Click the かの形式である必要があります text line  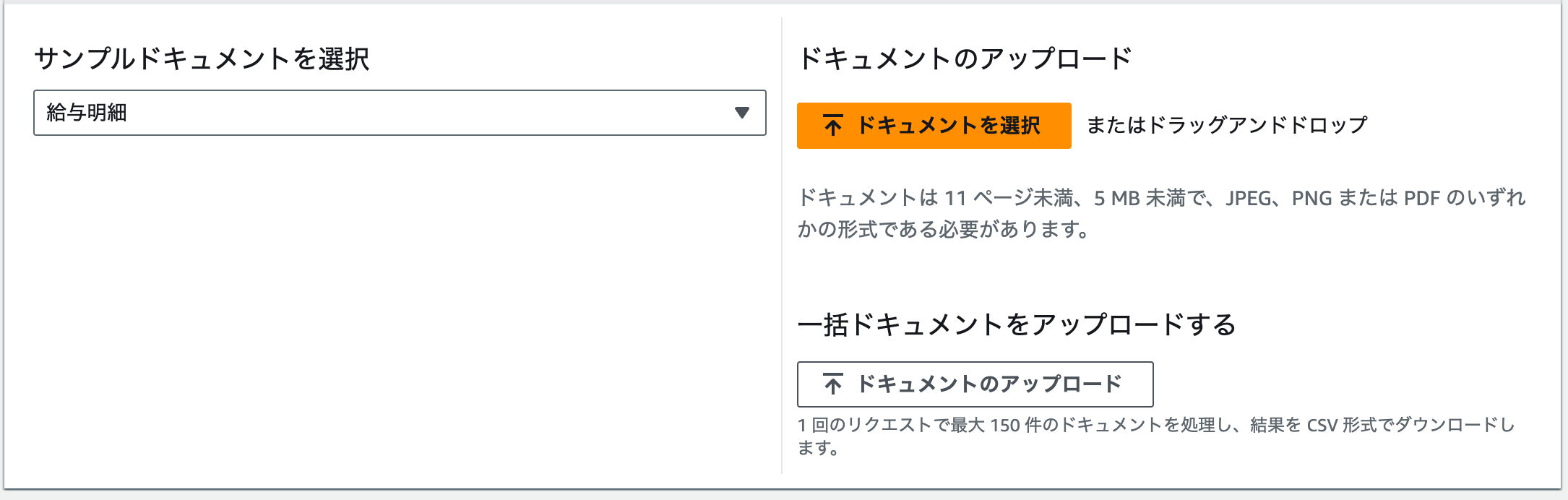coord(942,230)
